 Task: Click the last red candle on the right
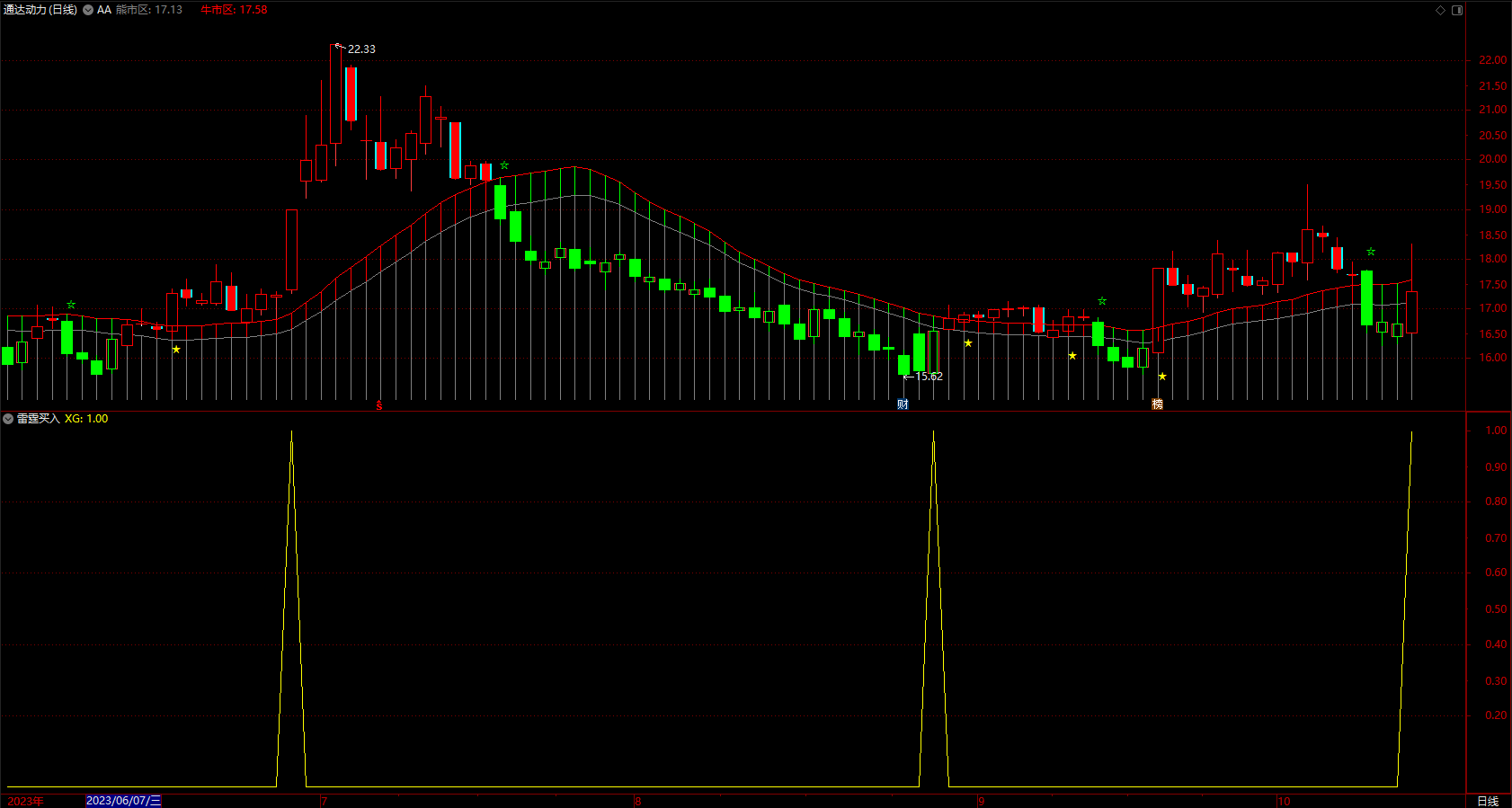[x=1411, y=312]
